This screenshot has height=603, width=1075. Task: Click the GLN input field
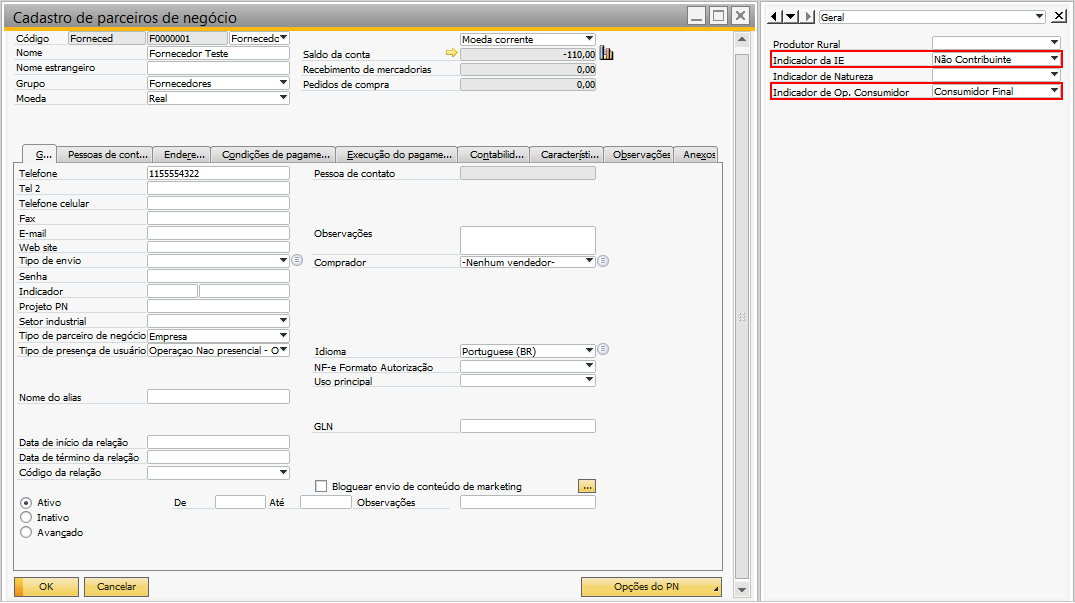tap(527, 426)
